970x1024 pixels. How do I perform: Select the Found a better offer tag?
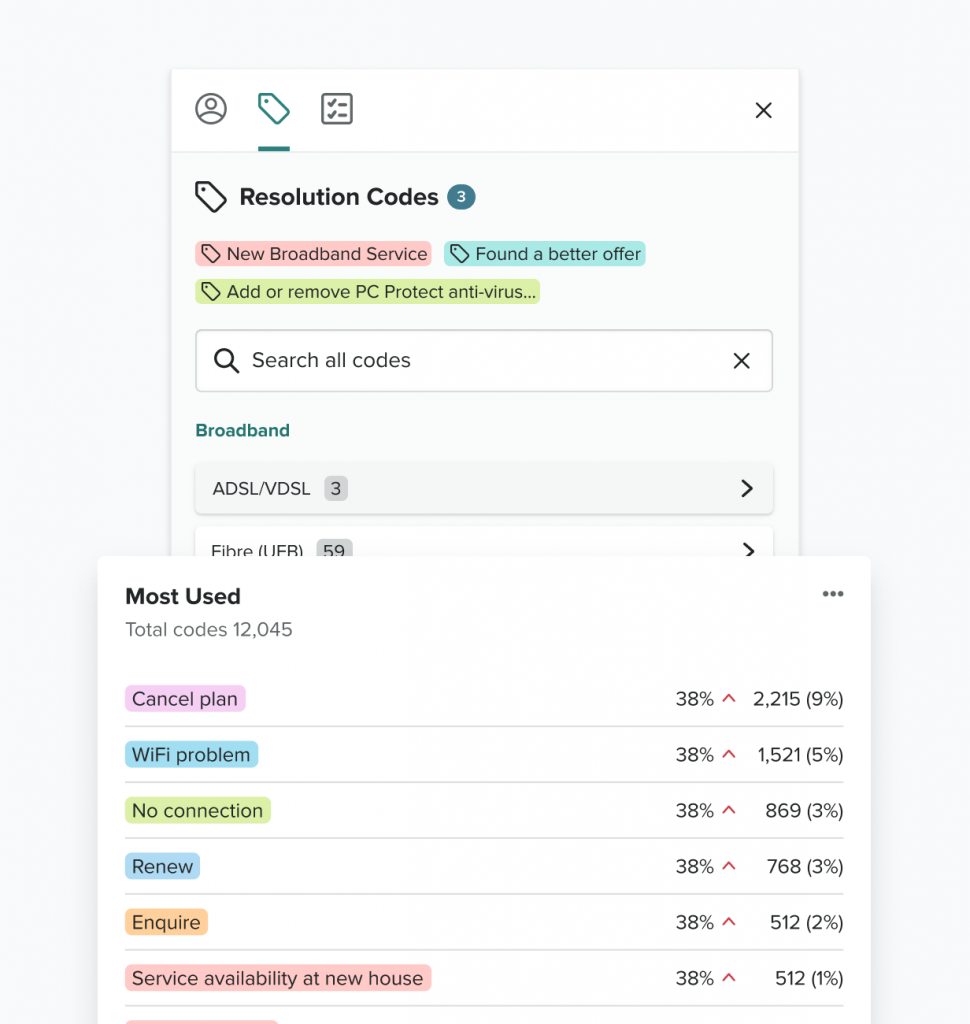click(545, 254)
